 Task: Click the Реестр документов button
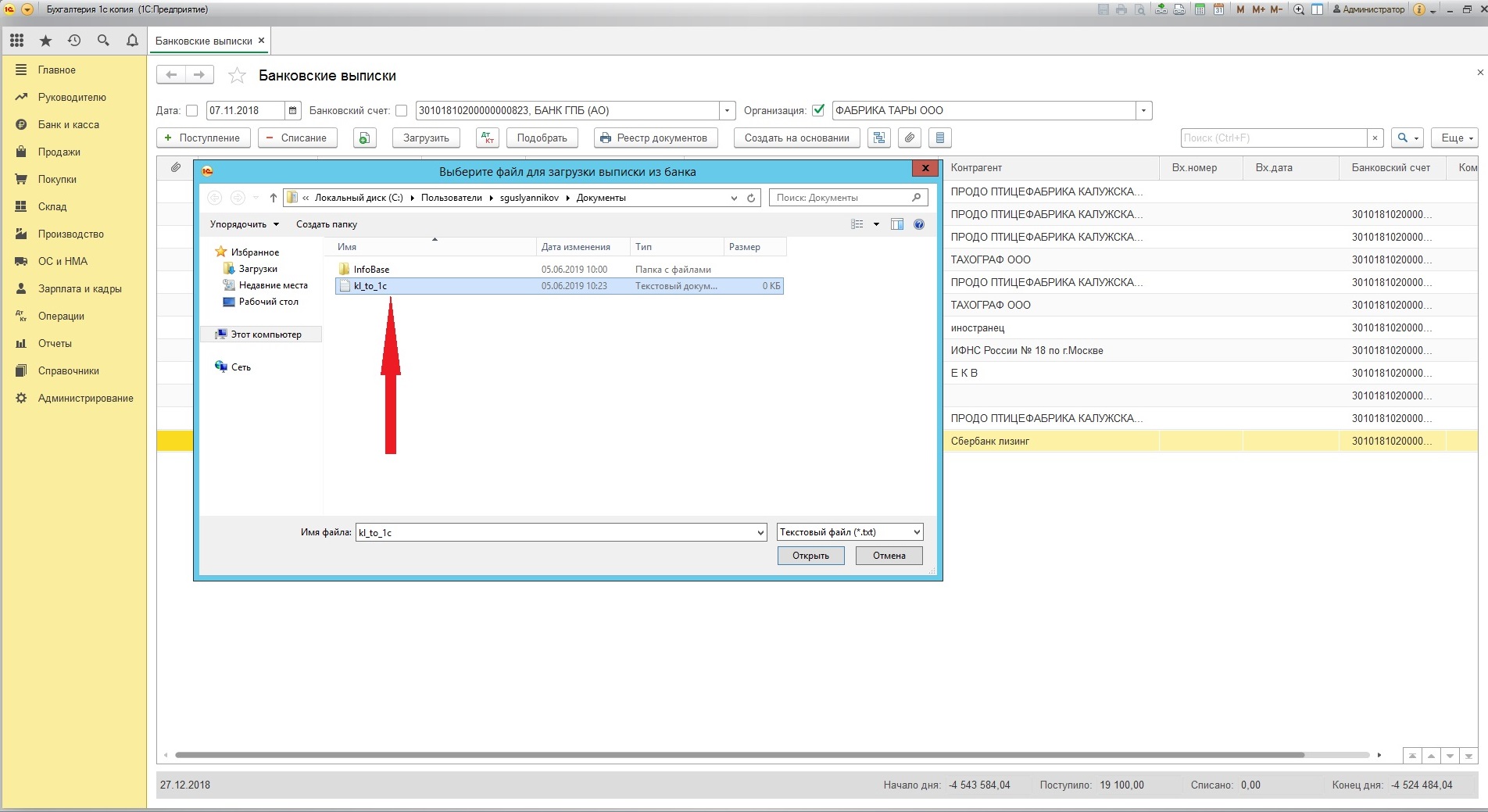[x=656, y=138]
